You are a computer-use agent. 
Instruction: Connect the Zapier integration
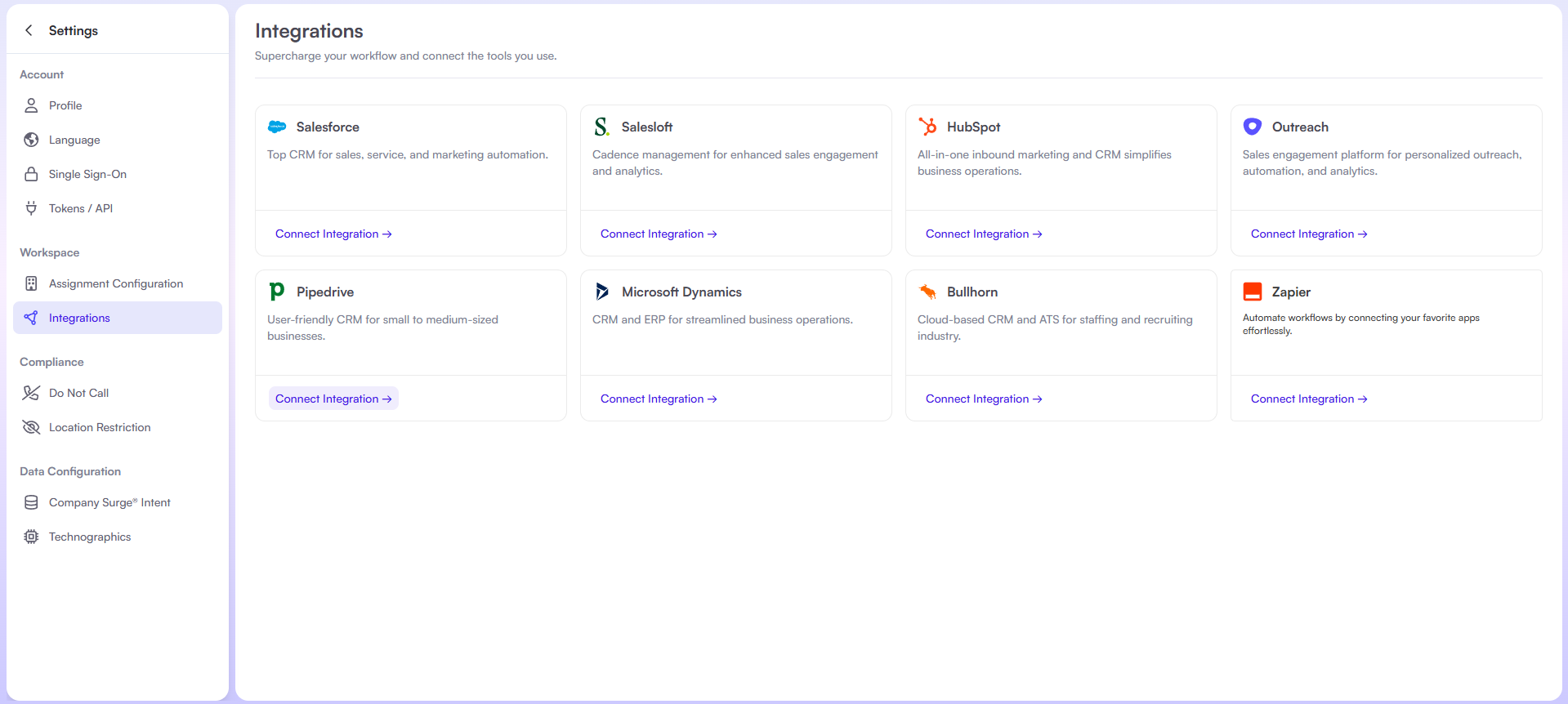1308,399
